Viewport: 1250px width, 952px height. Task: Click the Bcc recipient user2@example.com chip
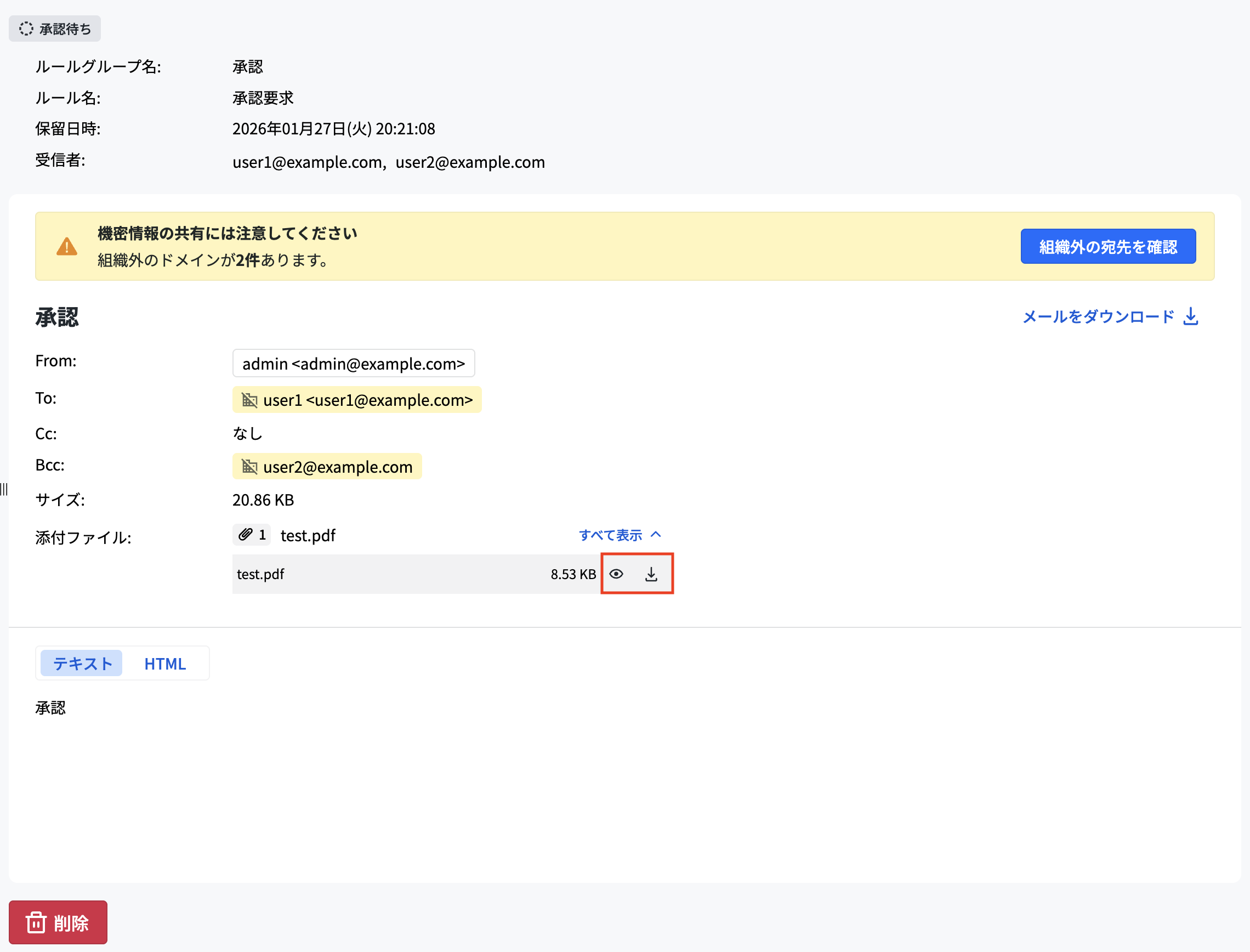[x=327, y=466]
